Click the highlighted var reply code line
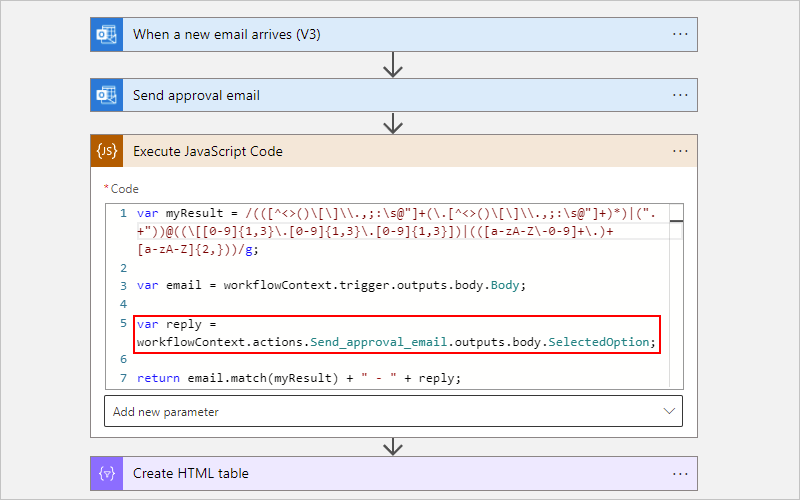800x500 pixels. (x=396, y=333)
